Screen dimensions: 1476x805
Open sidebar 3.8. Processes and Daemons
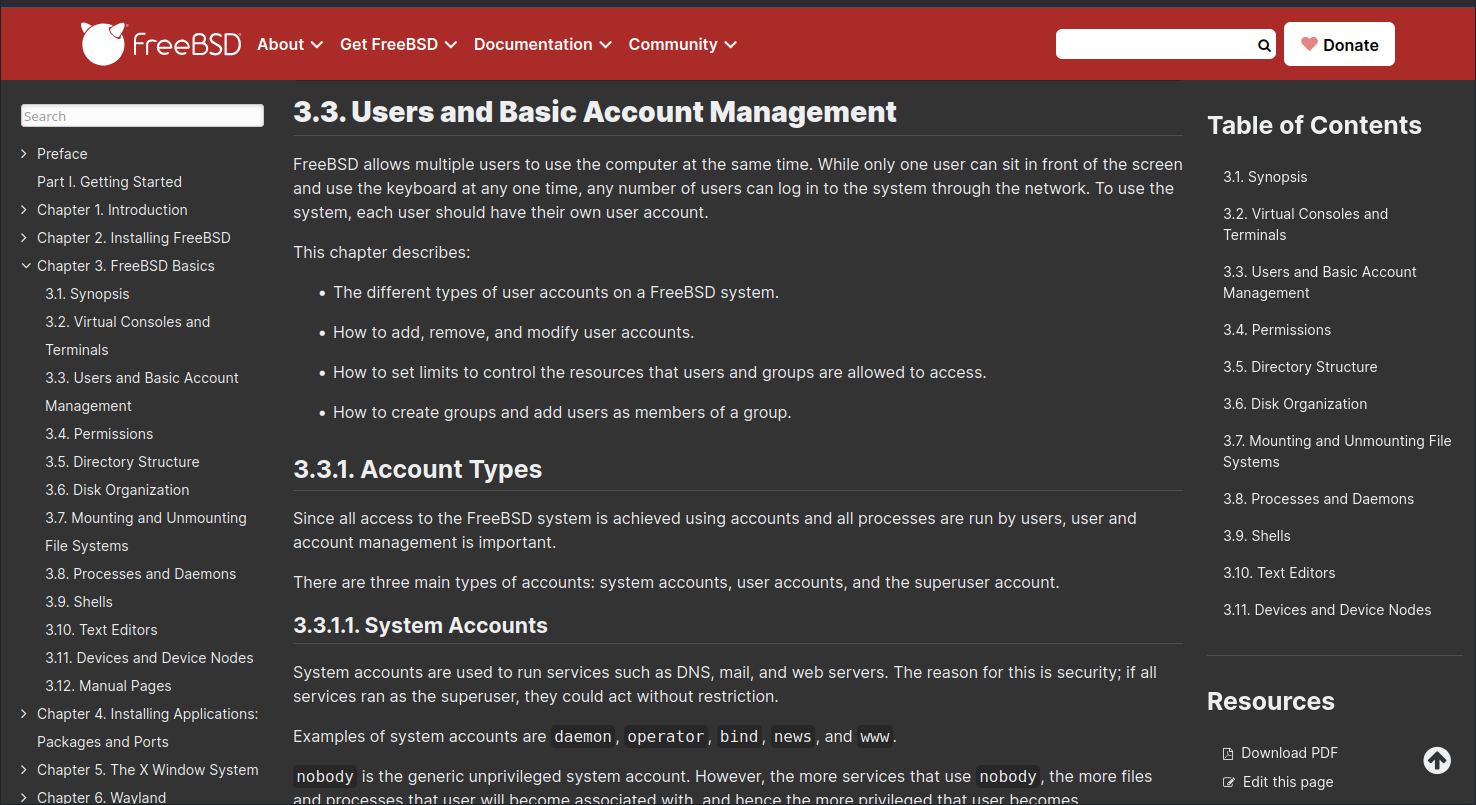(x=140, y=574)
